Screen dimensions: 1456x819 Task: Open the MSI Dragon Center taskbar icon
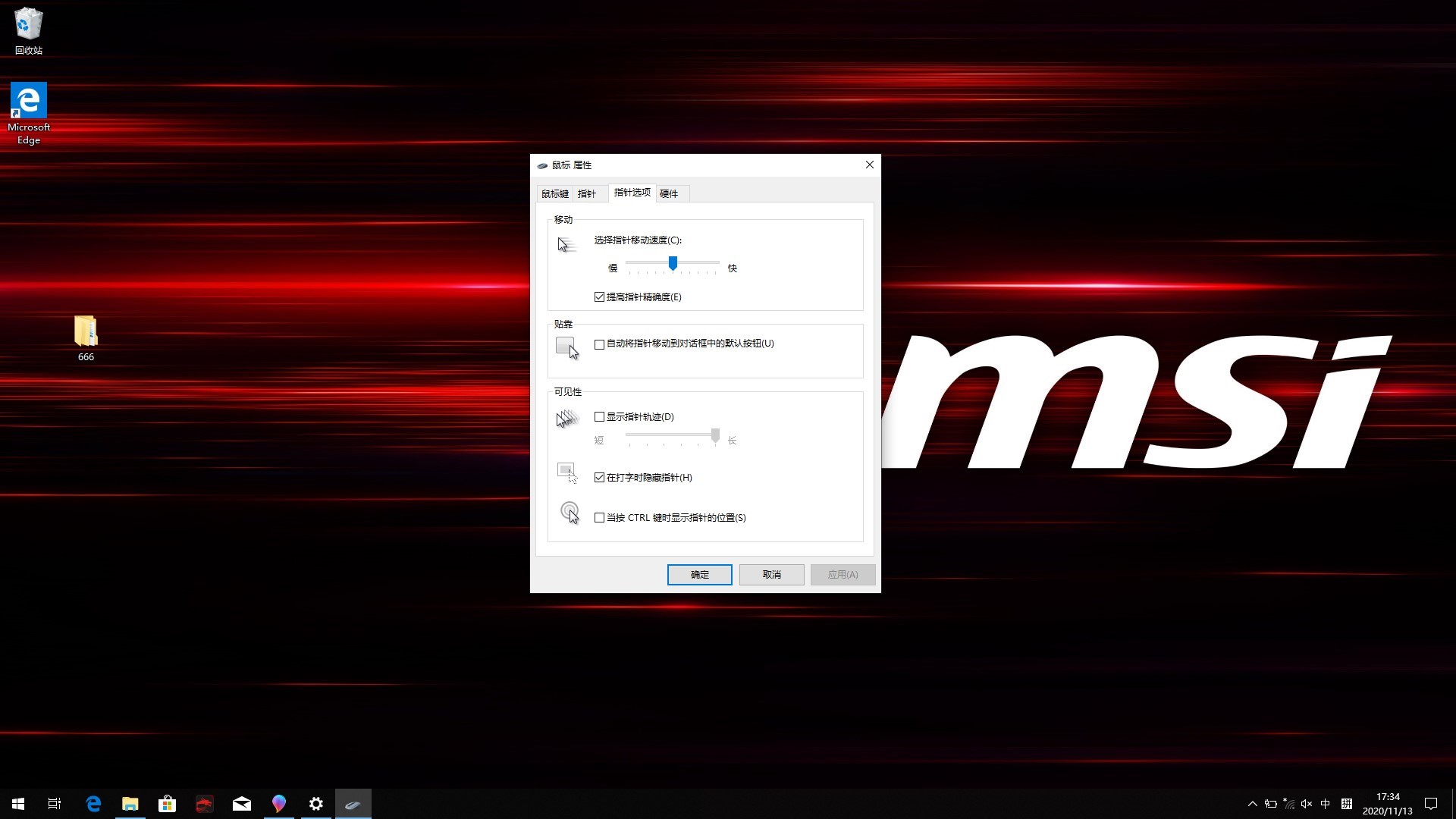pos(204,804)
